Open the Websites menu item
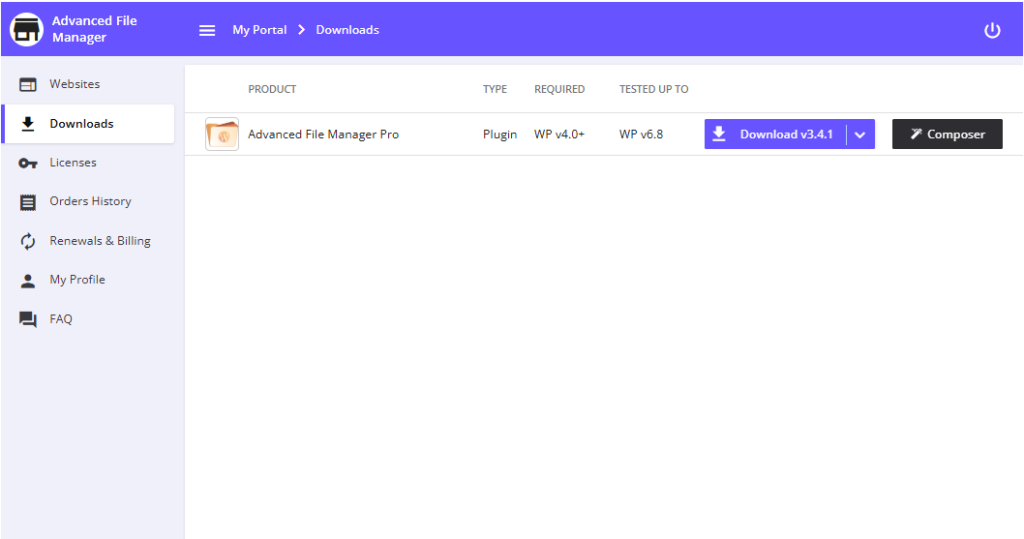Screen dimensions: 1024x539 (x=88, y=84)
